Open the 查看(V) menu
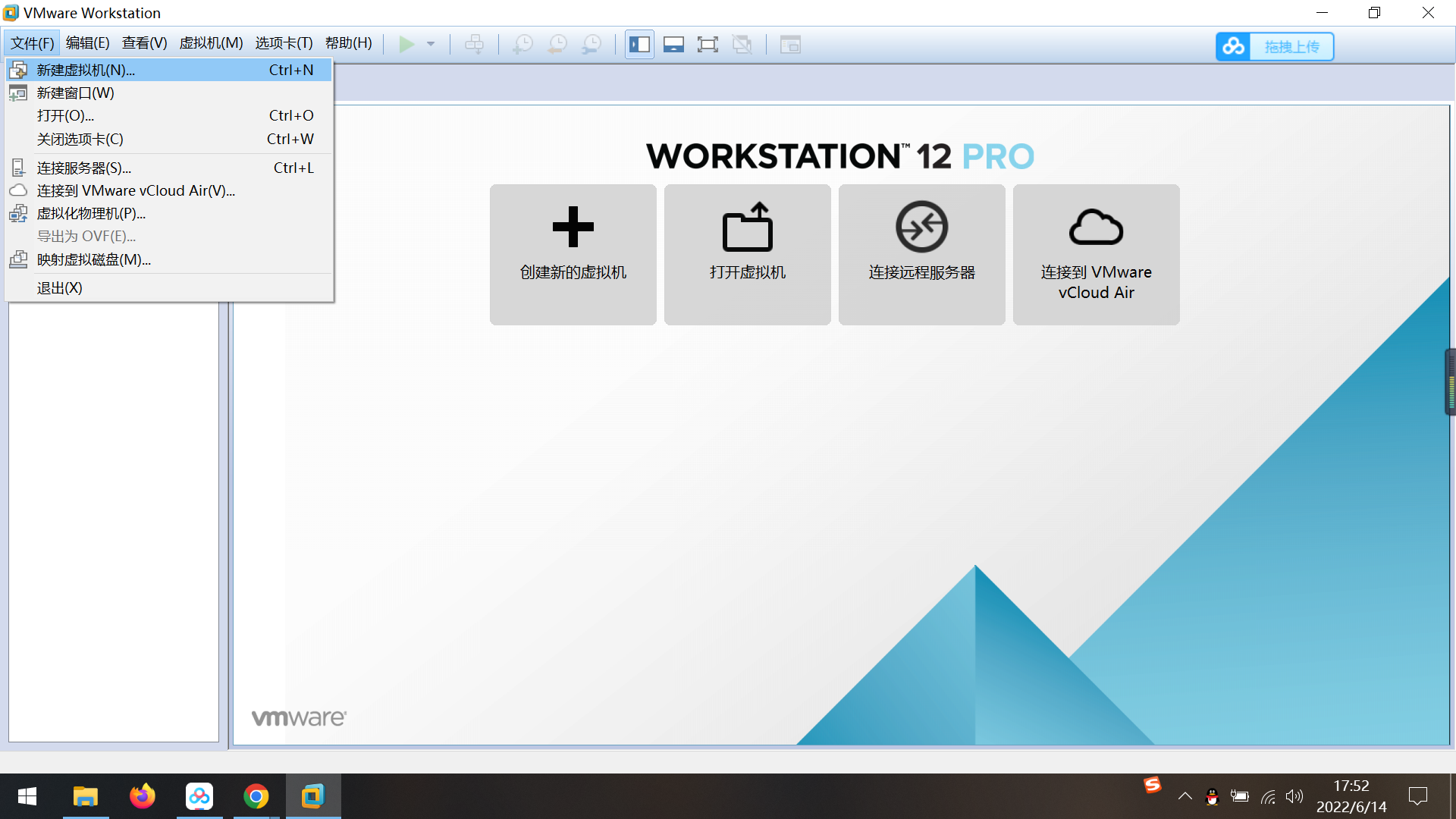 coord(144,43)
